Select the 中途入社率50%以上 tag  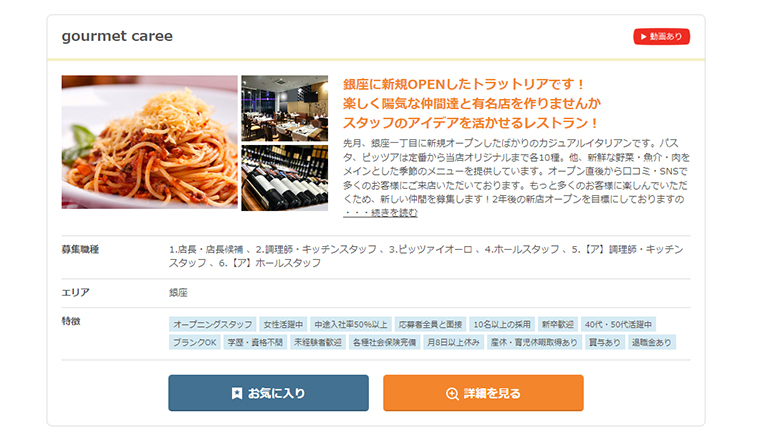(351, 324)
